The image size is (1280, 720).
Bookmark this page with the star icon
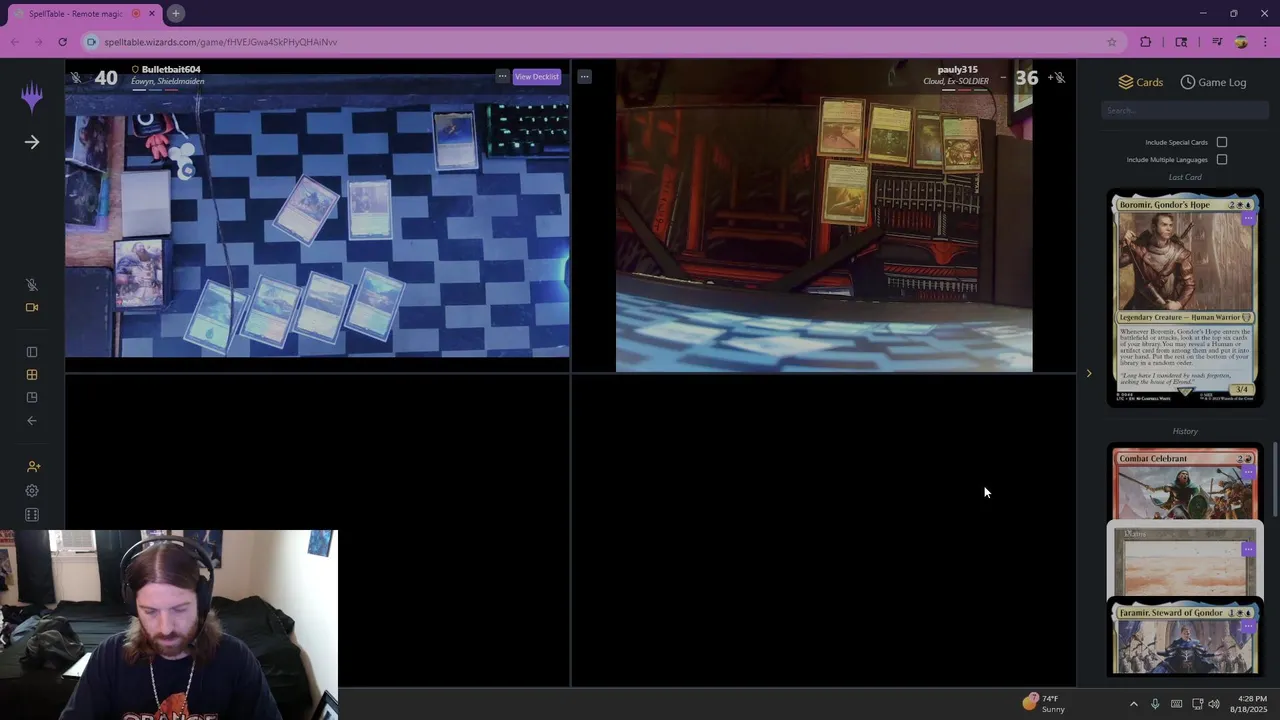(x=1111, y=42)
